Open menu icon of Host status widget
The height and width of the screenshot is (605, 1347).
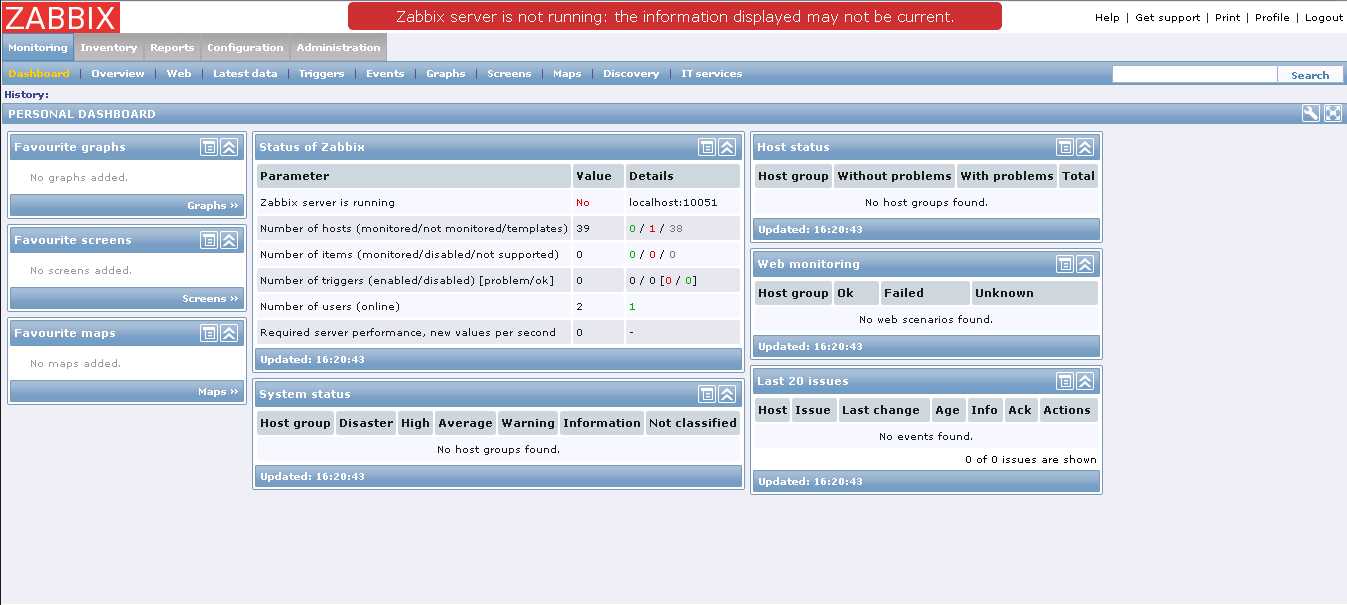pos(1065,147)
